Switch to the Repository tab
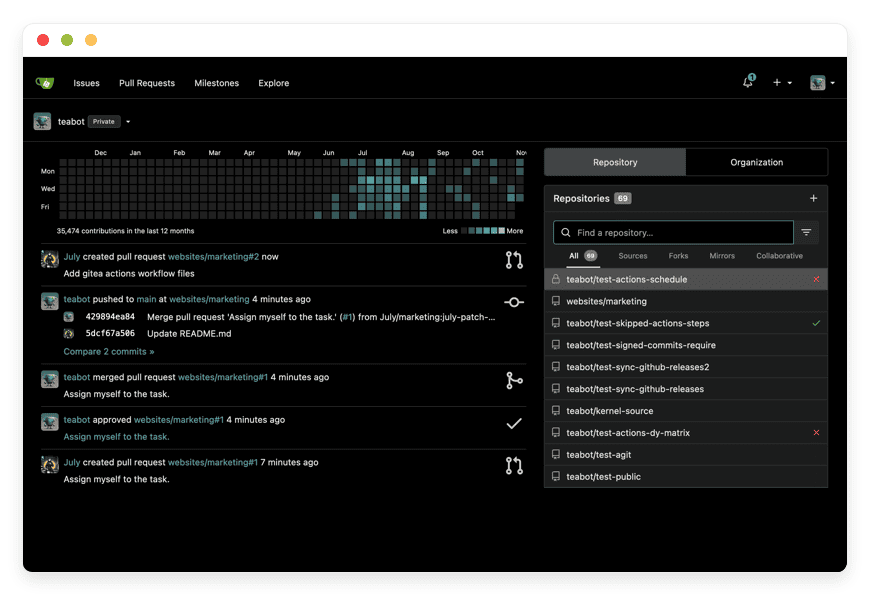Viewport: 870px width, 595px height. click(x=615, y=162)
